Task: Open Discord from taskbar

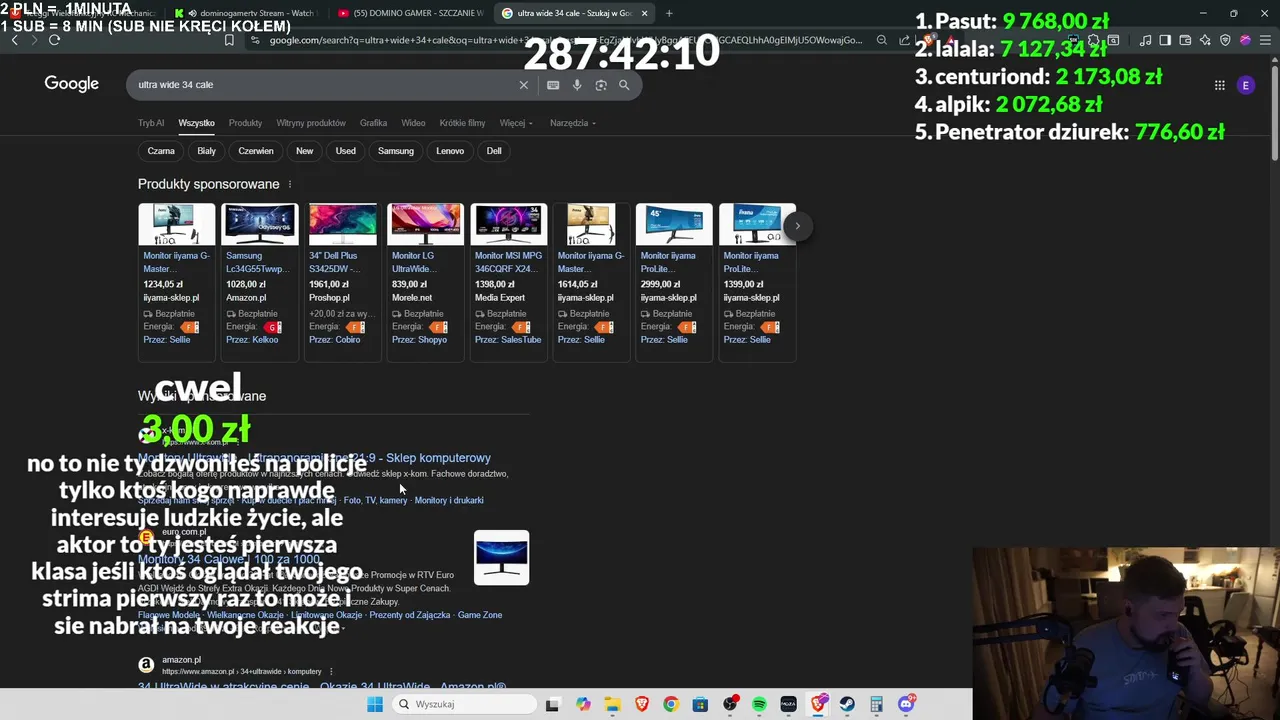Action: (x=906, y=704)
